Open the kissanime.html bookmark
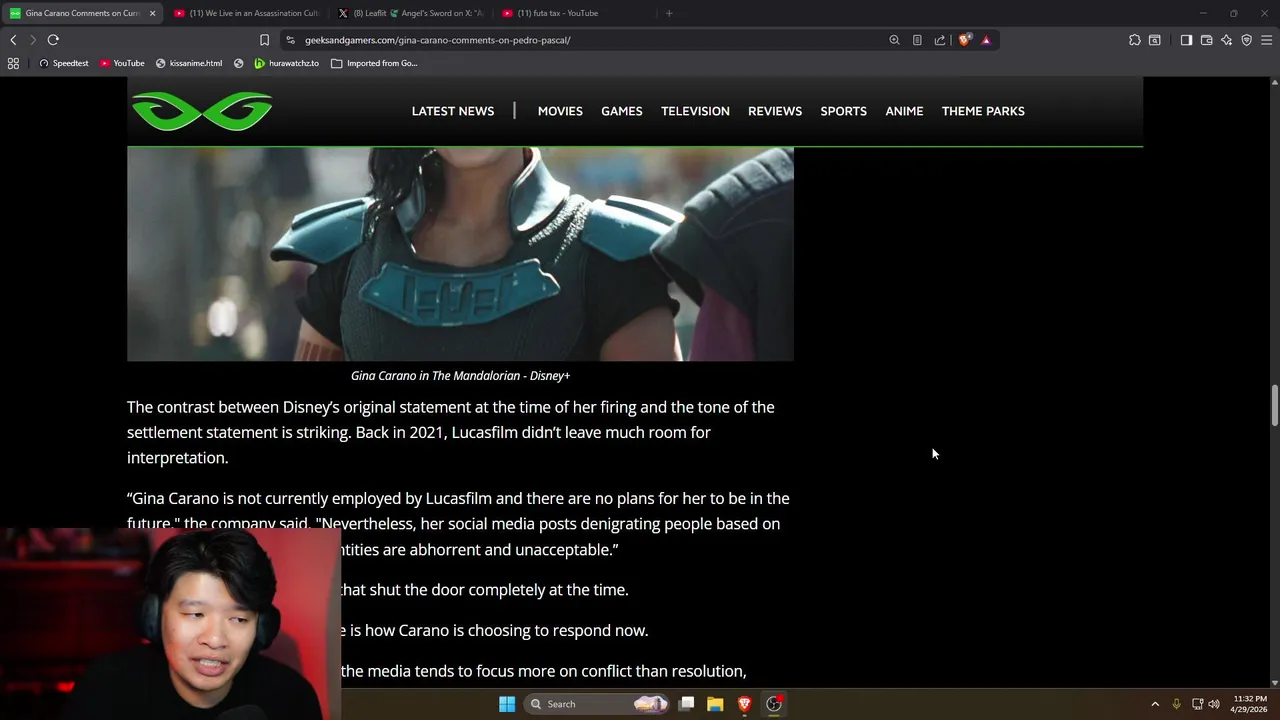 point(189,63)
